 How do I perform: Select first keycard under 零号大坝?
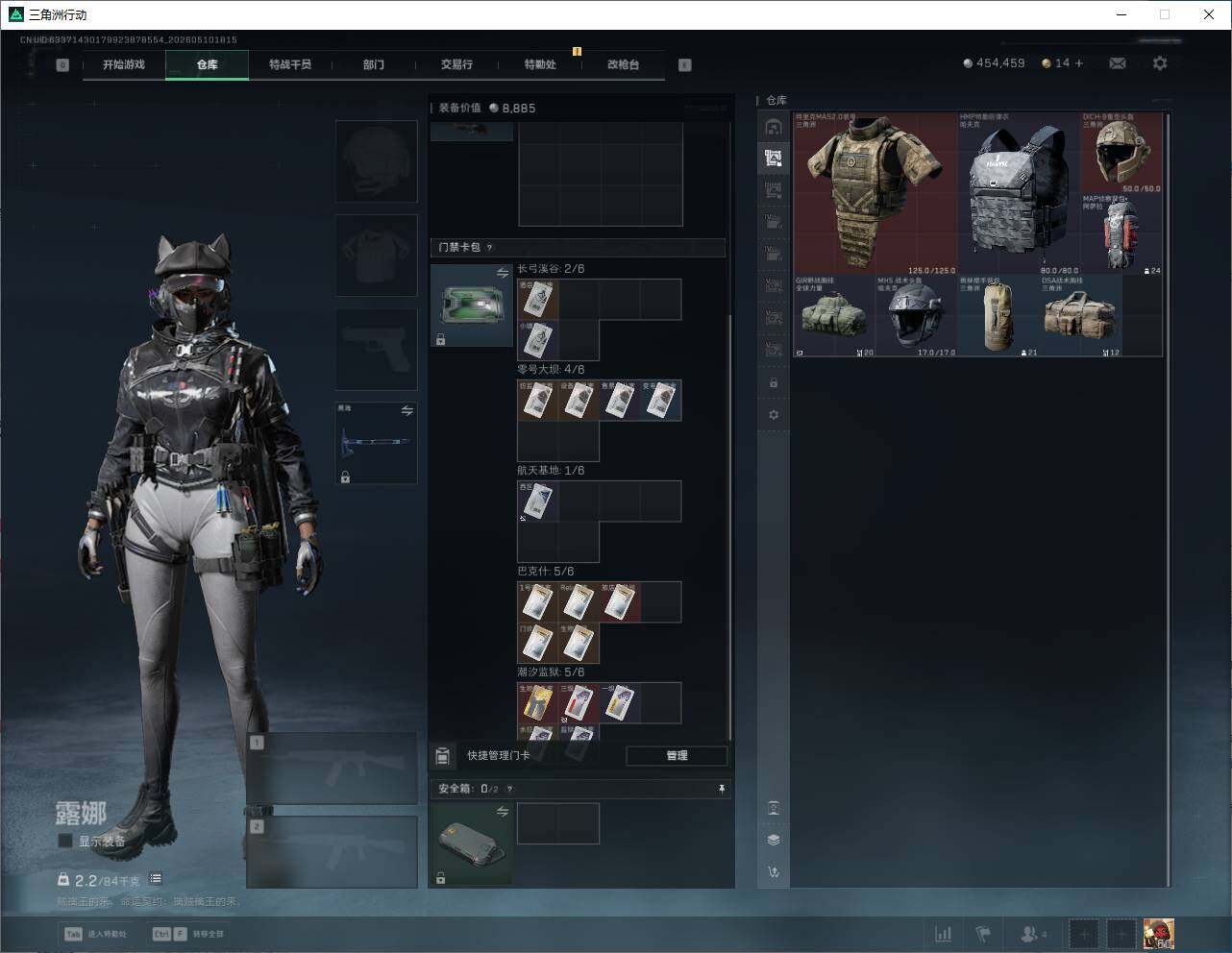538,401
